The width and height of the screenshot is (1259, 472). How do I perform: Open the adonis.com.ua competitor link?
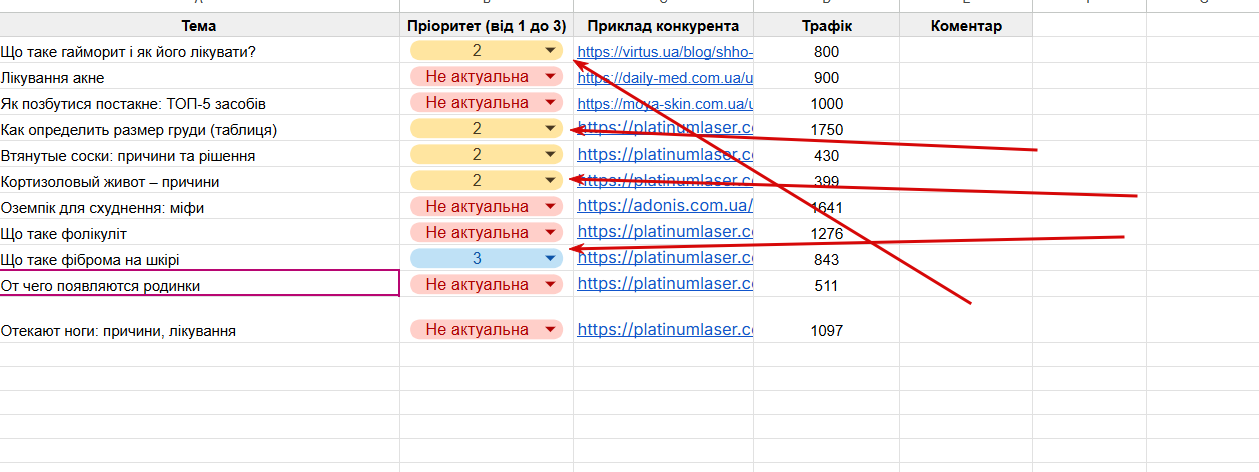665,206
